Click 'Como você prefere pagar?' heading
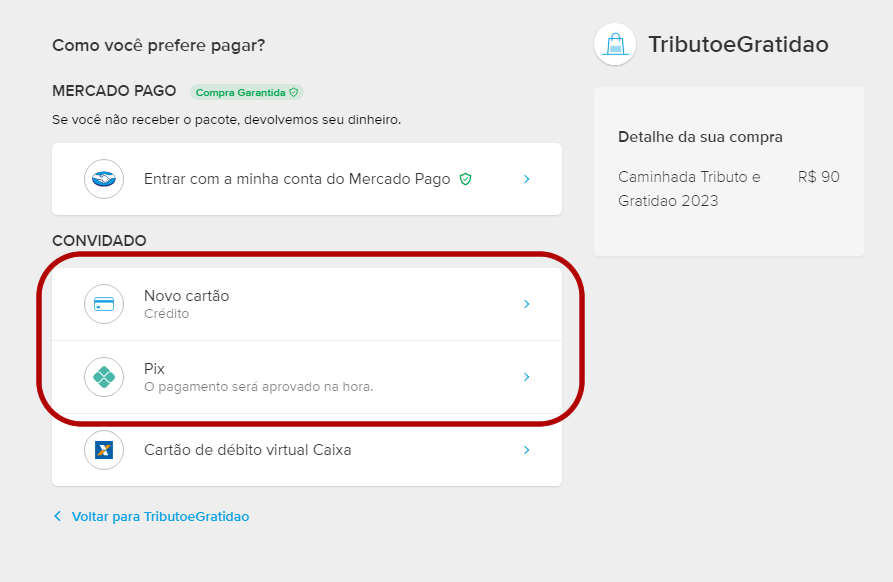This screenshot has height=582, width=893. 159,46
